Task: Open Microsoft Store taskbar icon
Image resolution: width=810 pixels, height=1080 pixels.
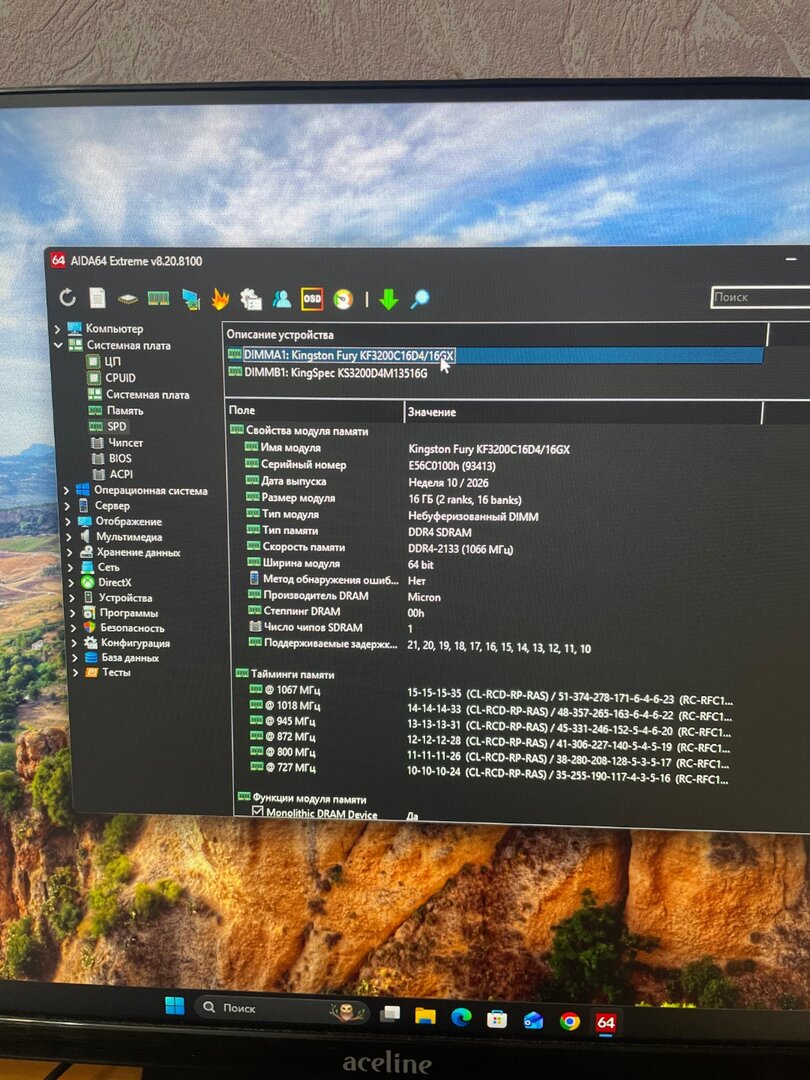Action: pos(497,1018)
